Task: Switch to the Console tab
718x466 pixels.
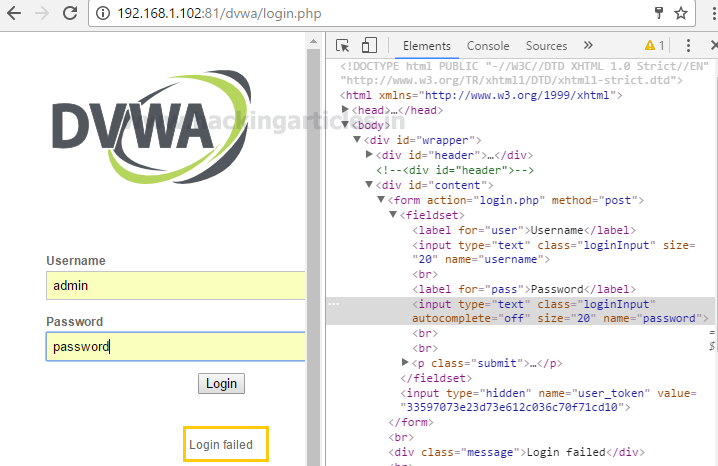Action: tap(488, 46)
